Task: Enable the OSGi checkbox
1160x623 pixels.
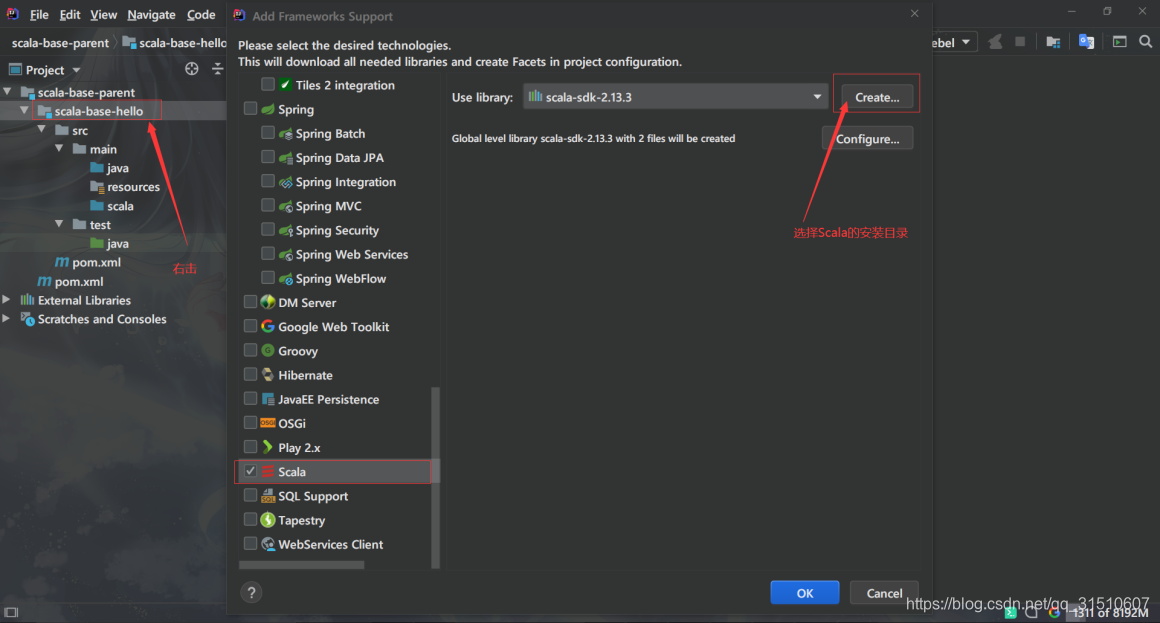Action: (x=251, y=423)
